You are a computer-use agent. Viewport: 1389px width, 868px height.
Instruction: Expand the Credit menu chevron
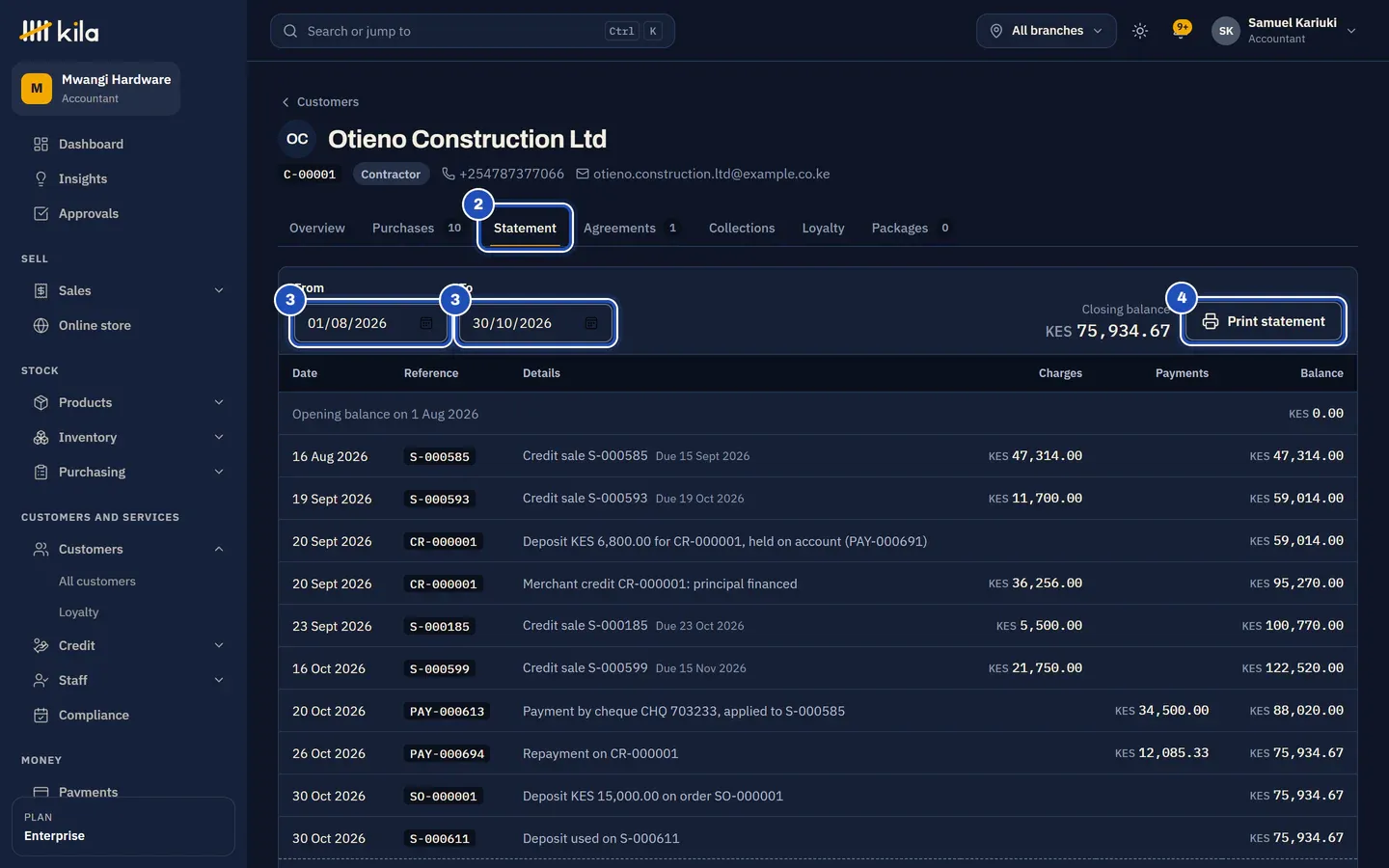[x=219, y=645]
